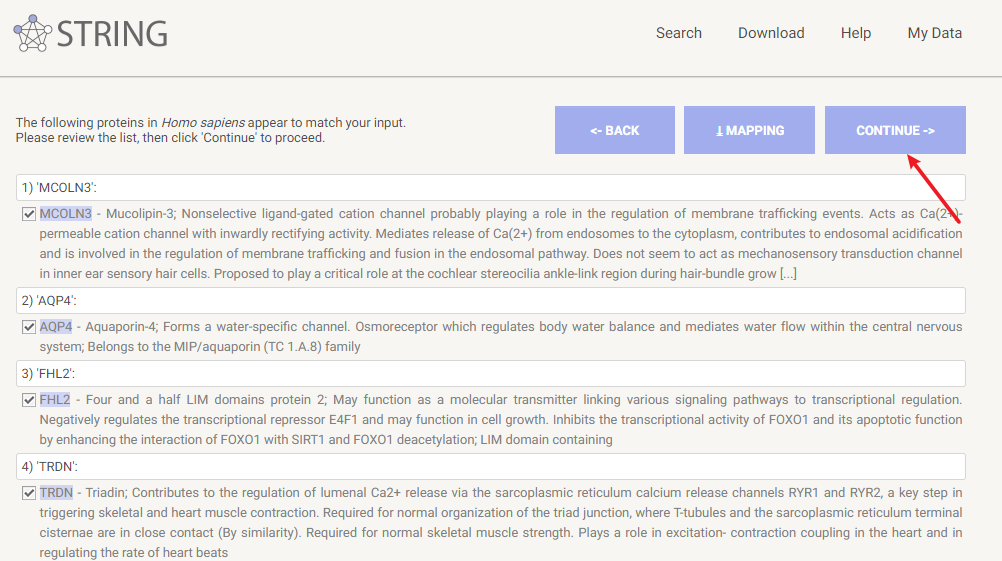Select the TRDN protein name link
Viewport: 1002px width, 561px height.
[x=57, y=493]
